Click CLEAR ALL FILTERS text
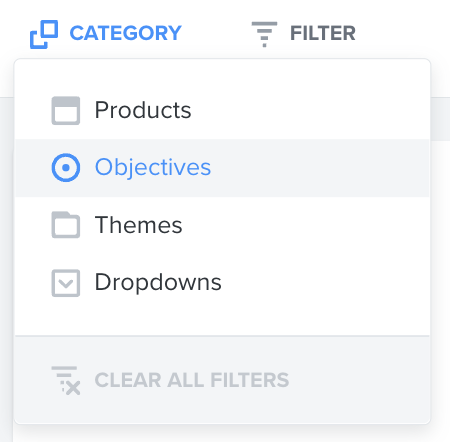The height and width of the screenshot is (442, 450). [x=192, y=380]
